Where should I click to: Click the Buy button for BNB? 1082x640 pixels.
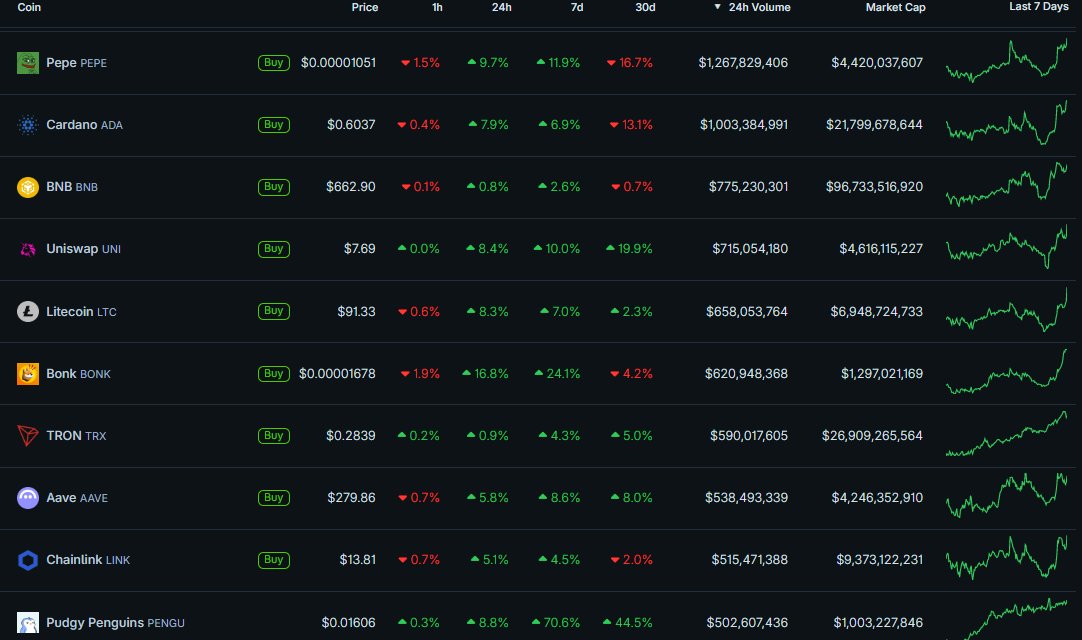274,187
